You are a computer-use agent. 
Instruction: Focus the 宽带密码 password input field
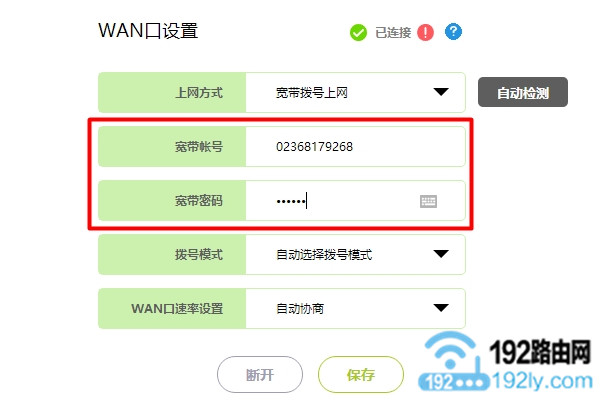tap(355, 200)
